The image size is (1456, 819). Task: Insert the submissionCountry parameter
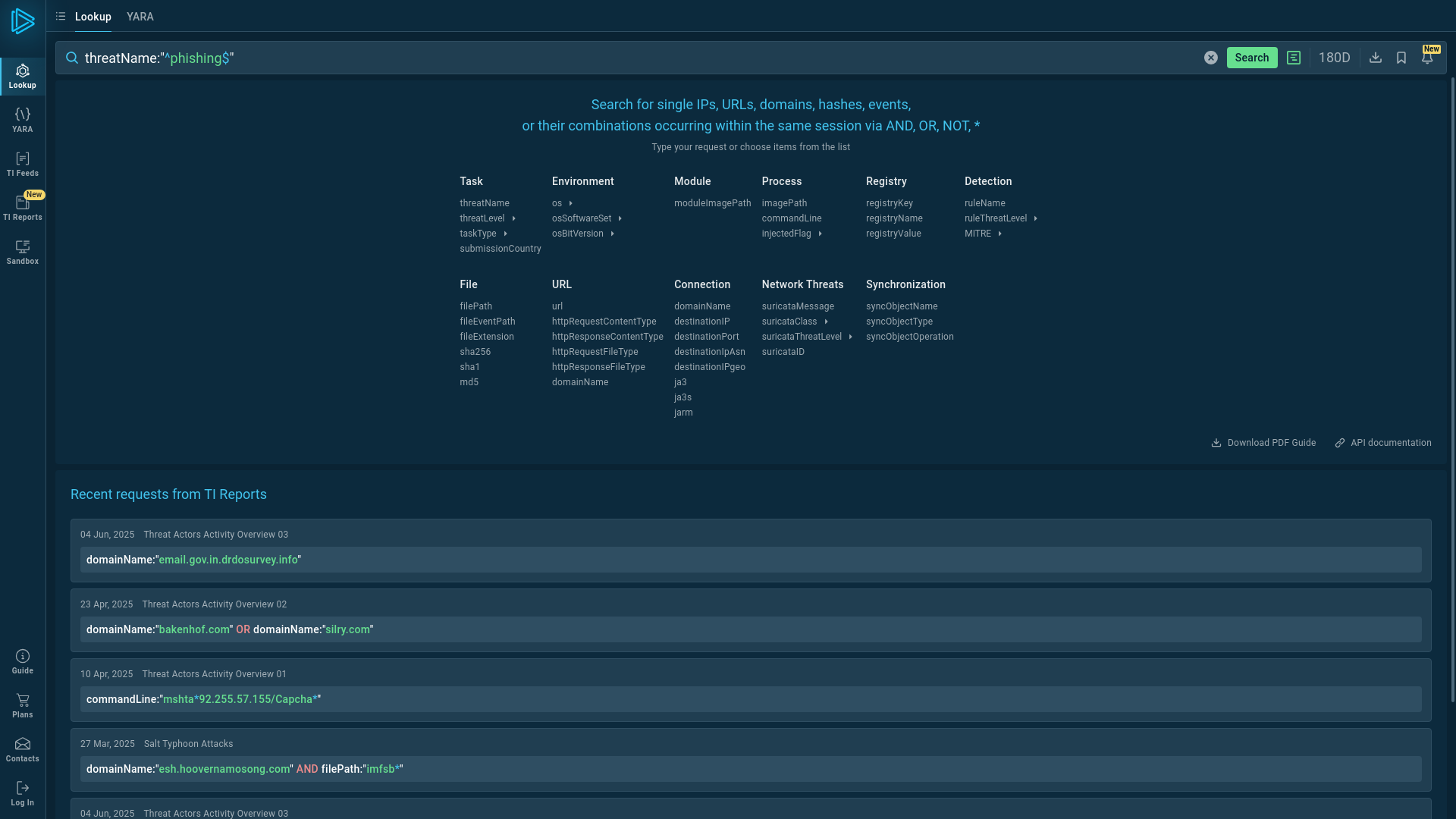coord(500,249)
